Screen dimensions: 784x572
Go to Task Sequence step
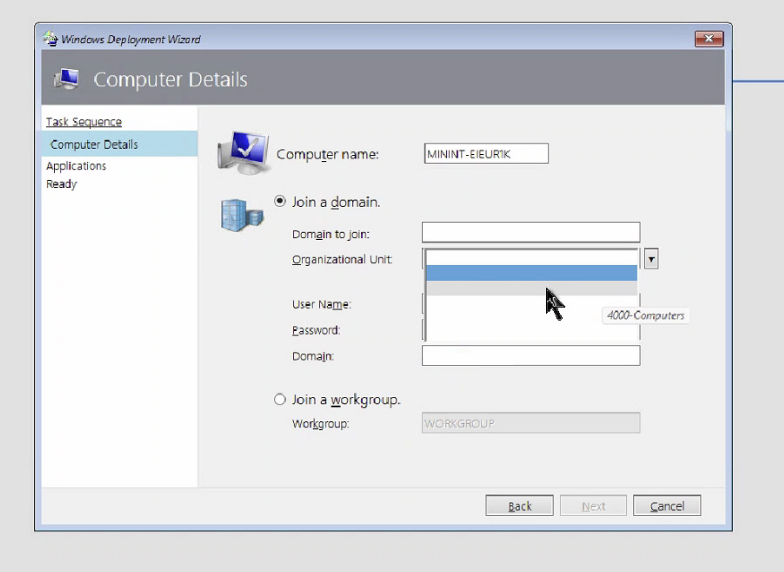tap(84, 122)
